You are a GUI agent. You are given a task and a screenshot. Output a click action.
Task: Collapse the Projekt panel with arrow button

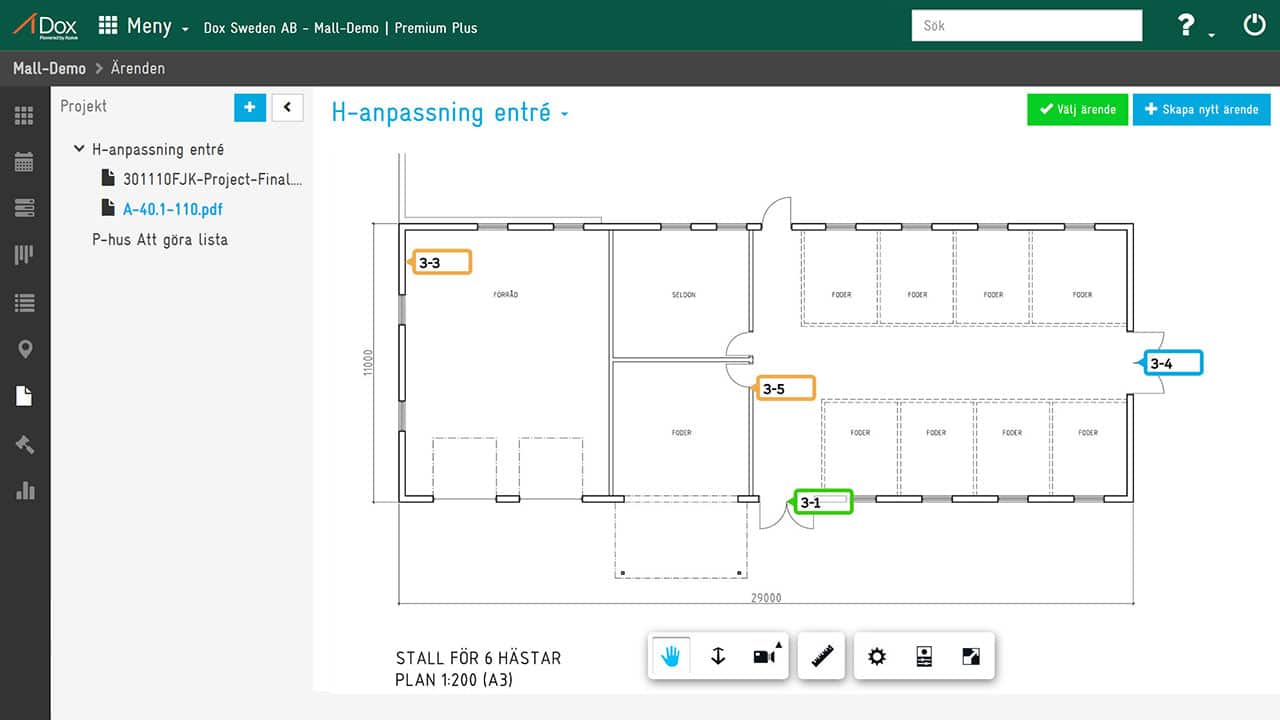pyautogui.click(x=287, y=107)
